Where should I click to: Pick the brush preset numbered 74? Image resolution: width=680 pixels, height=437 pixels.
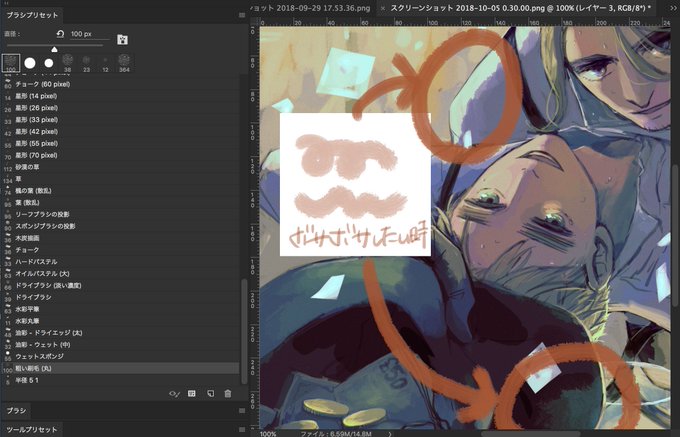pos(121,190)
